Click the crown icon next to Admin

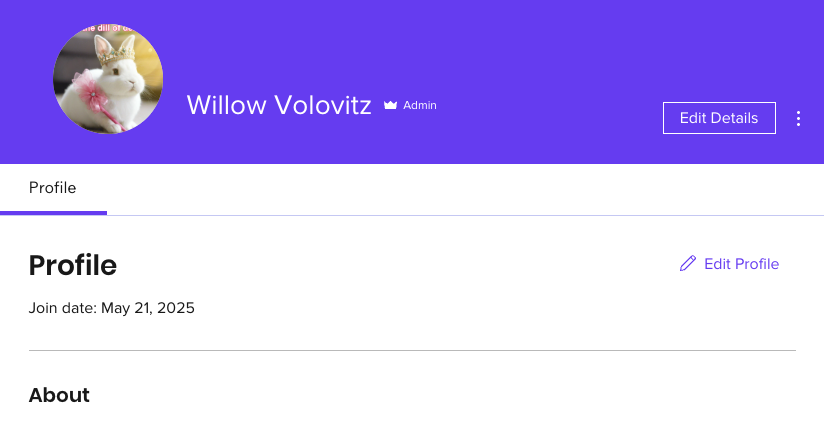391,105
